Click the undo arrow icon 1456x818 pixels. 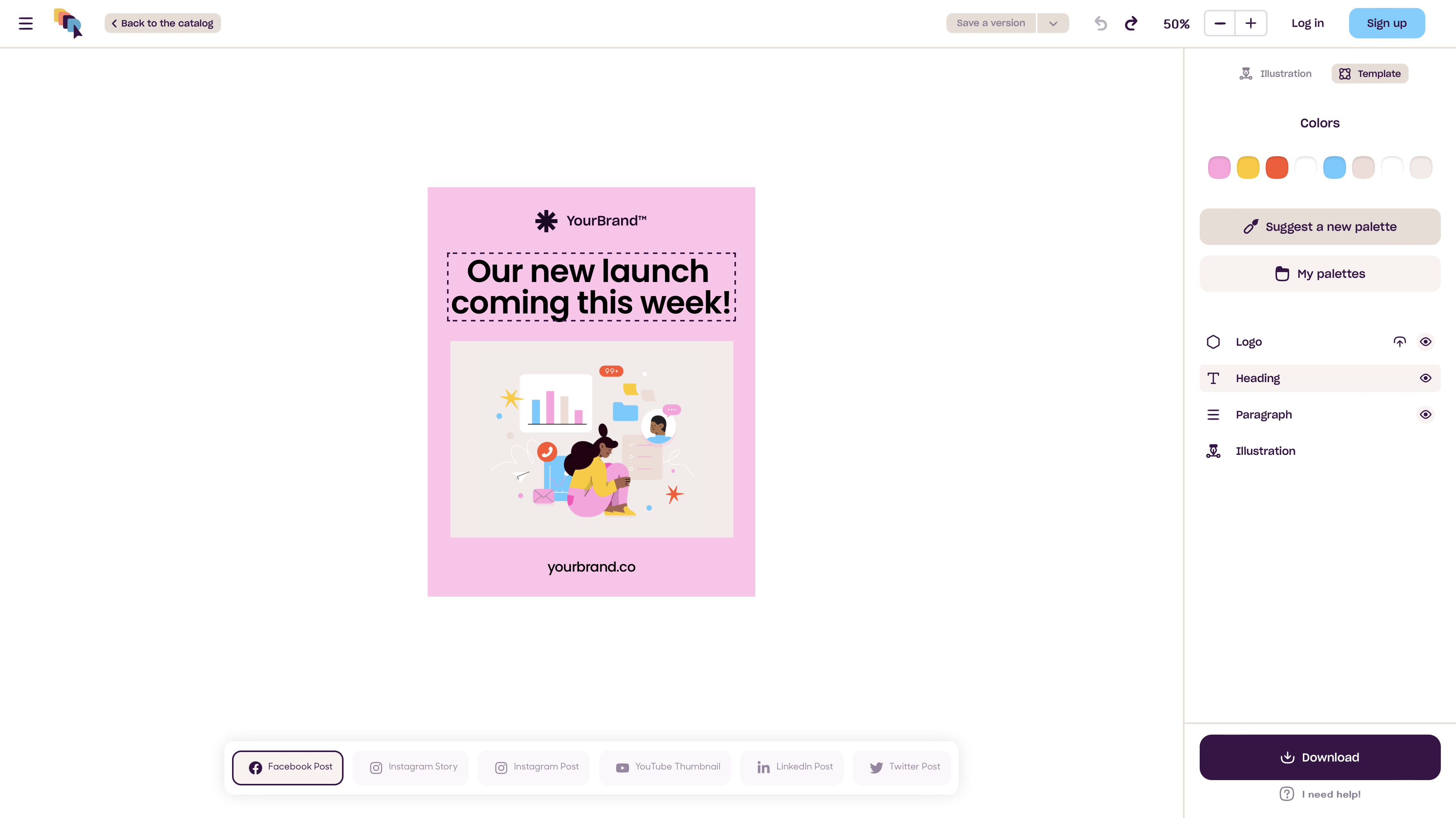pyautogui.click(x=1100, y=23)
